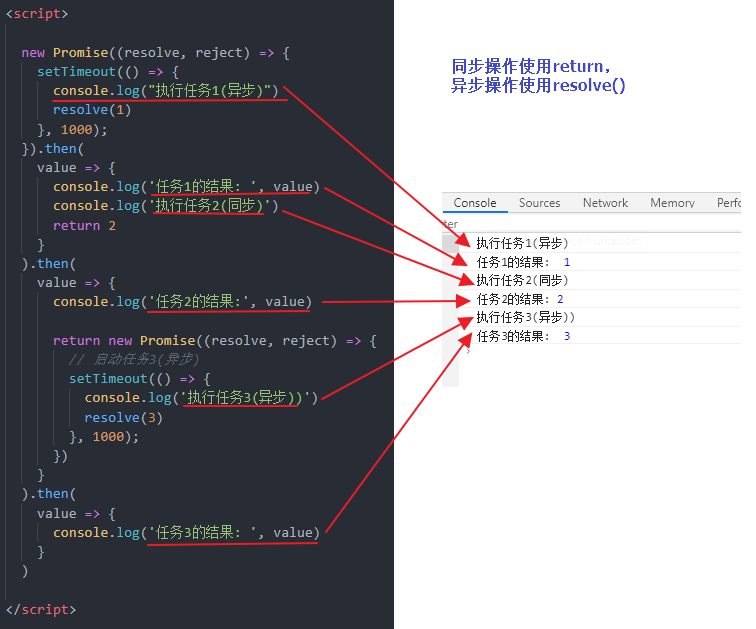Image resolution: width=756 pixels, height=629 pixels.
Task: Click the '}).then(' code line
Action: click(53, 148)
